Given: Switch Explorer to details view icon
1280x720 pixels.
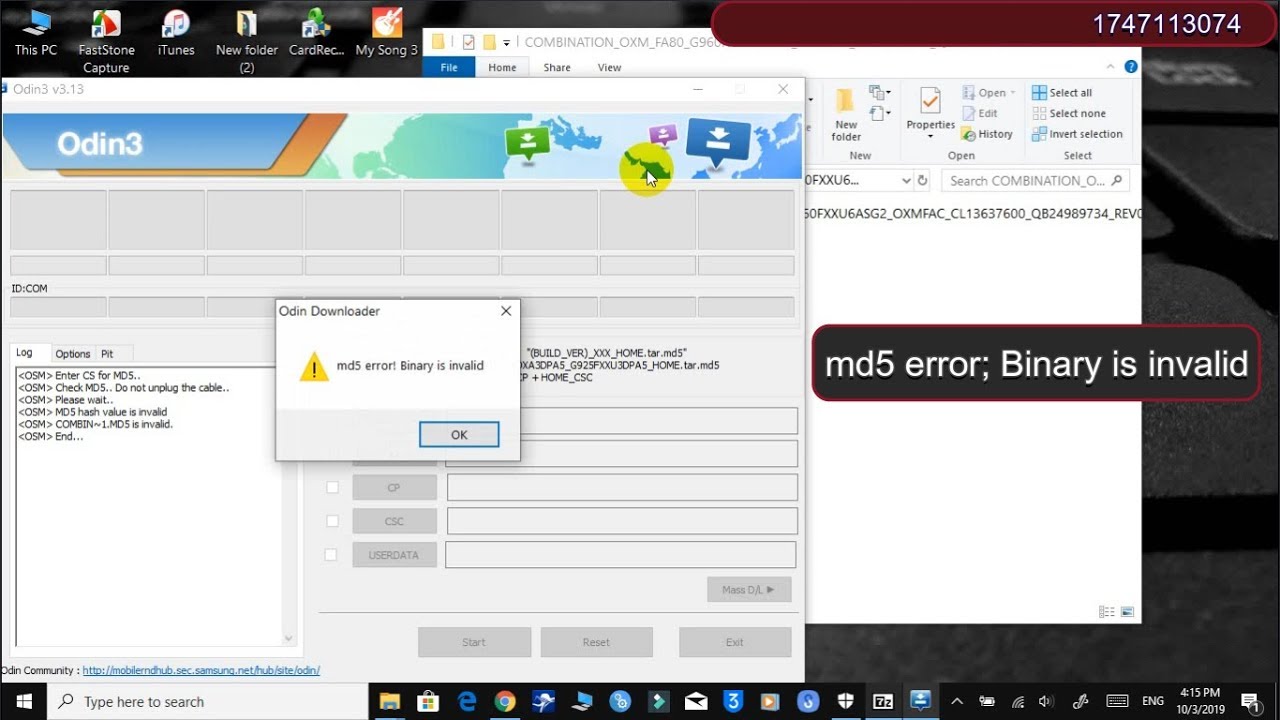Looking at the screenshot, I should point(1106,612).
